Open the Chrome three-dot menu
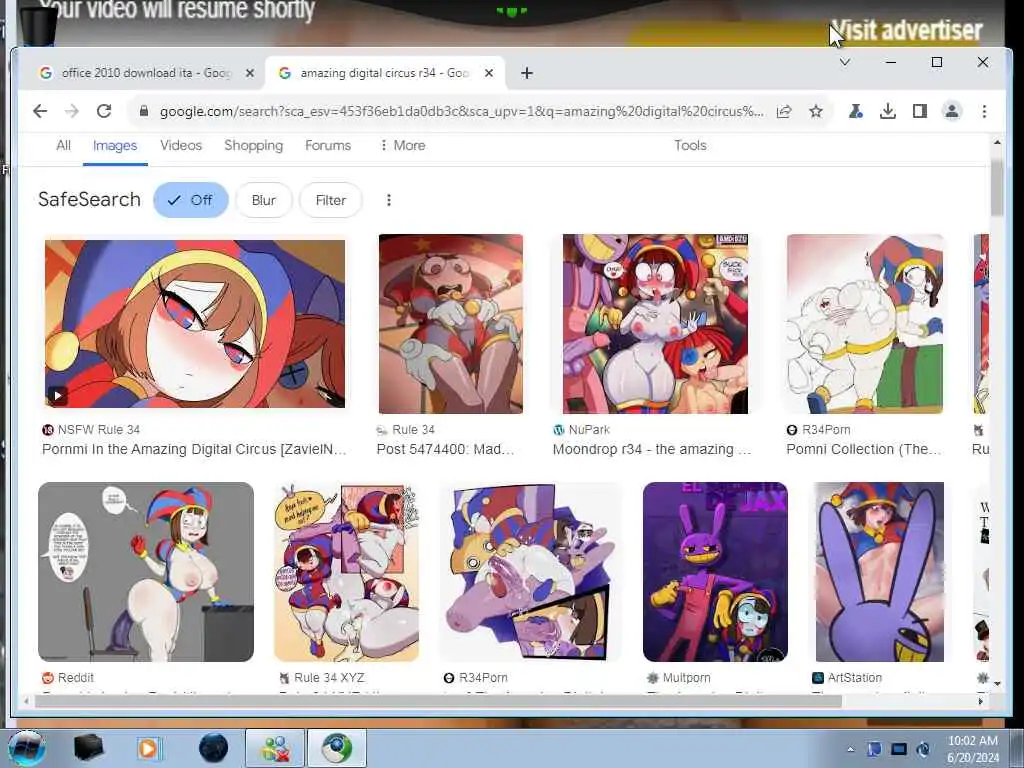This screenshot has height=768, width=1024. coord(984,111)
